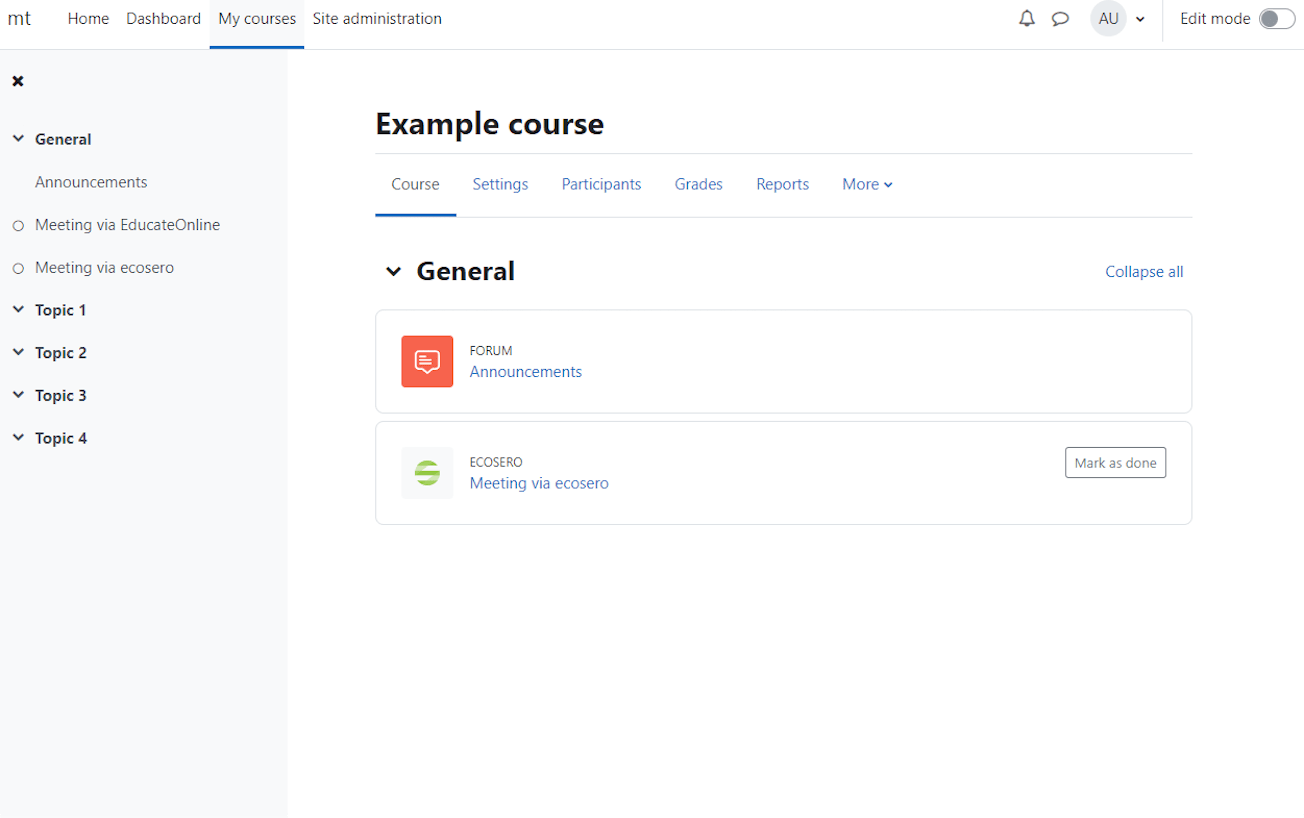Select Announcements in the course index sidebar
Screen dimensions: 1304x818
click(x=91, y=182)
